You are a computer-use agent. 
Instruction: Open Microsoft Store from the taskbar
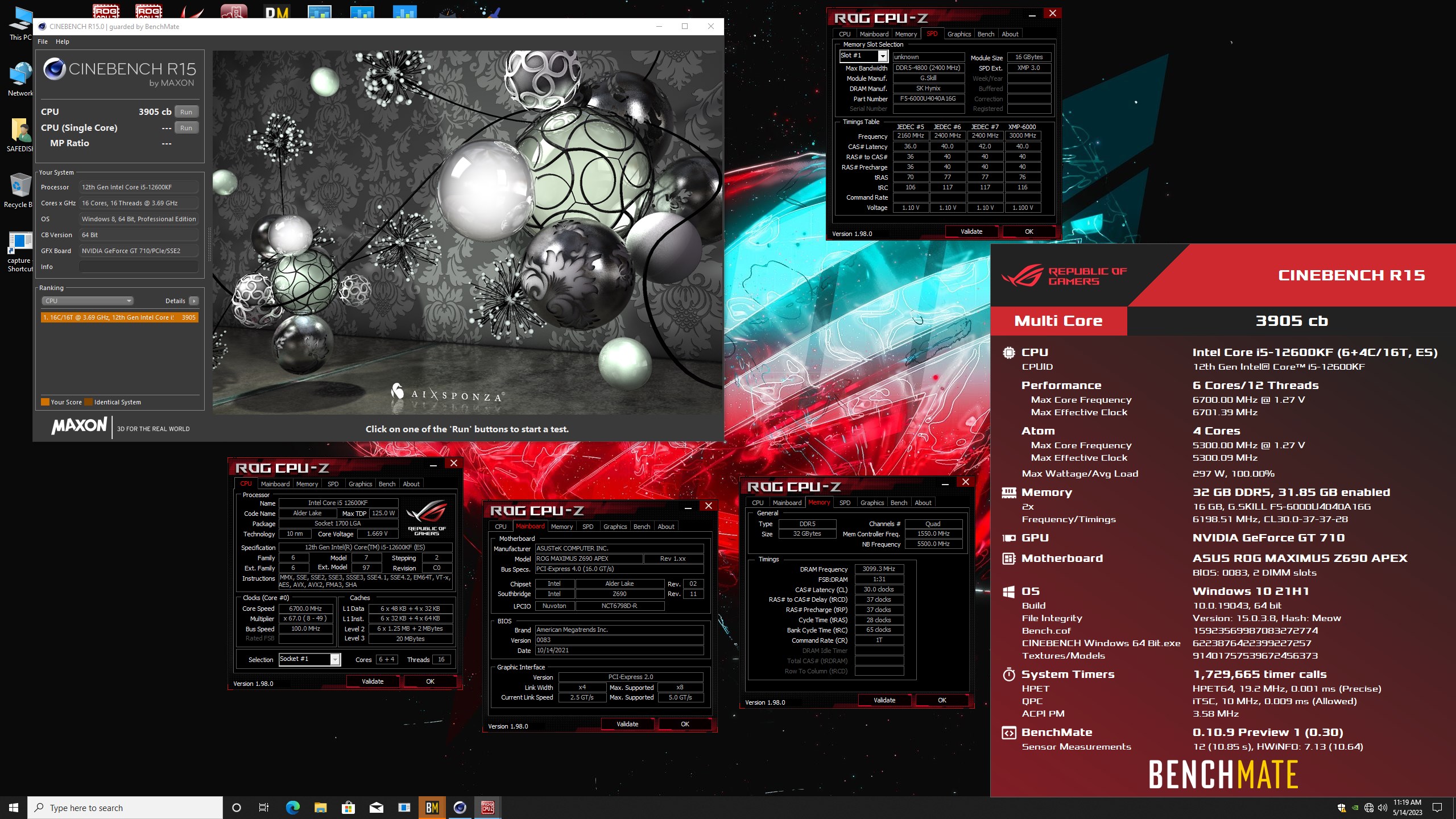point(348,808)
